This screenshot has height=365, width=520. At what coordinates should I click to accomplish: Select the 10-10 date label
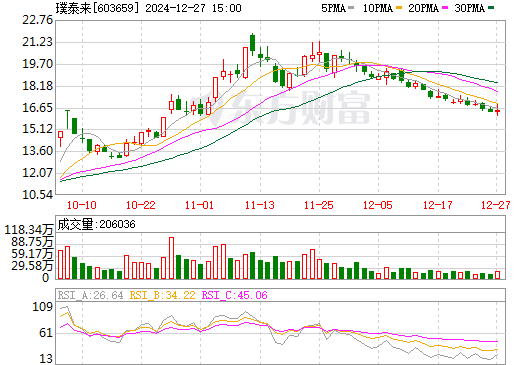pos(82,205)
